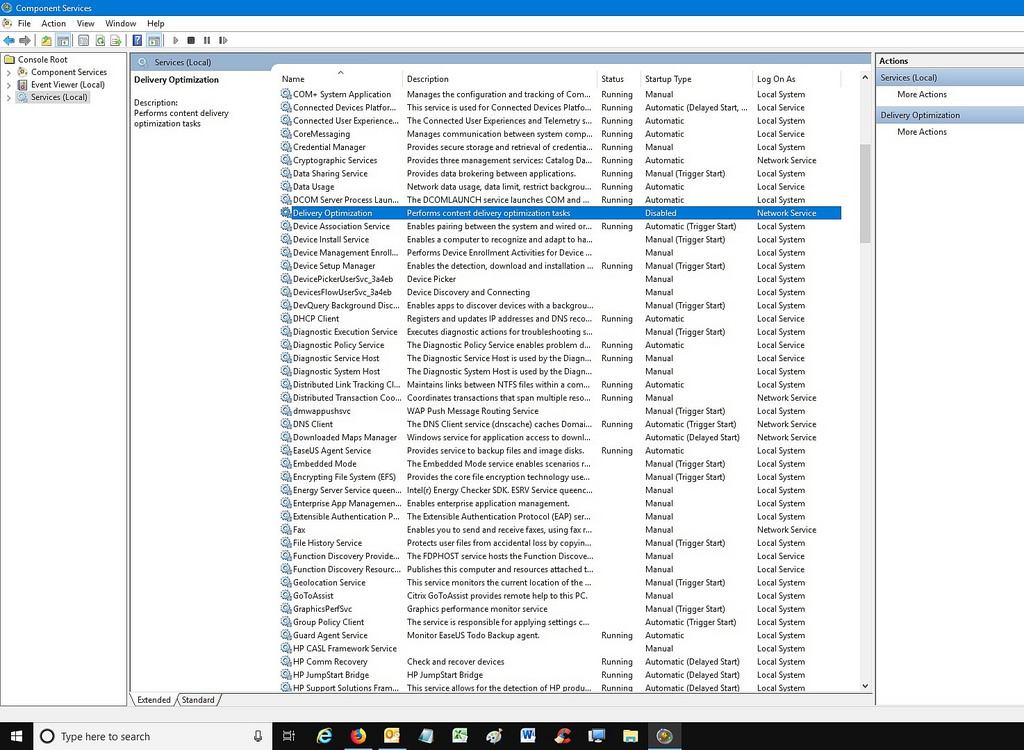Click the Start Service play icon

tap(175, 41)
